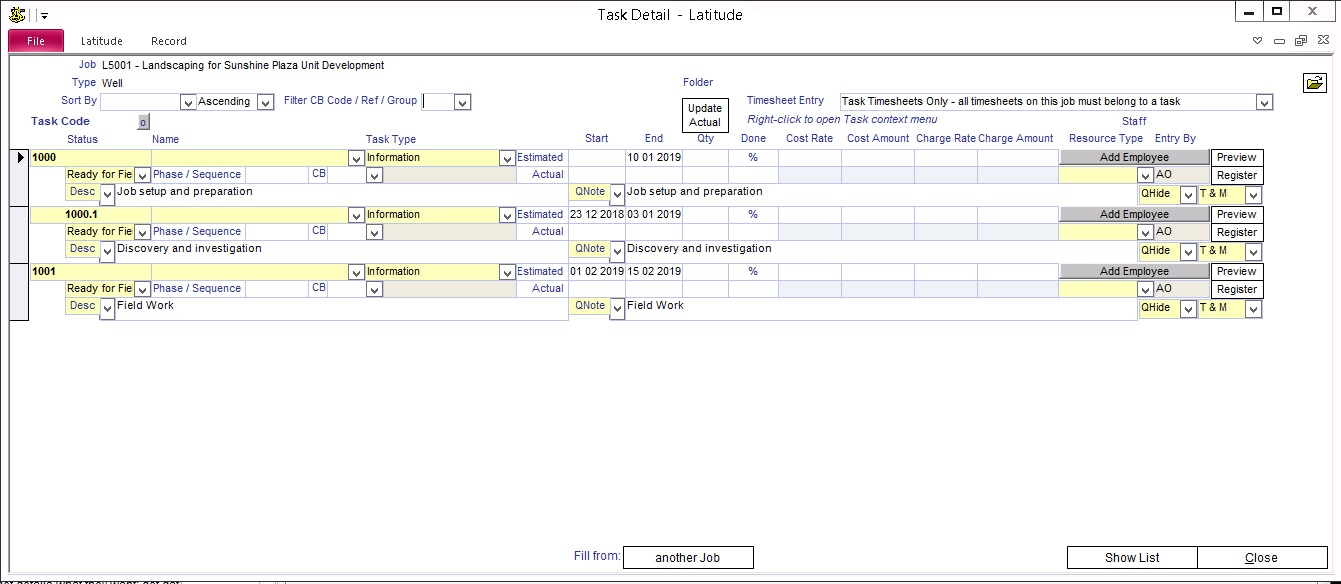Screen dimensions: 1341x584
Task: Open the Ascending sort order dropdown
Action: point(265,102)
